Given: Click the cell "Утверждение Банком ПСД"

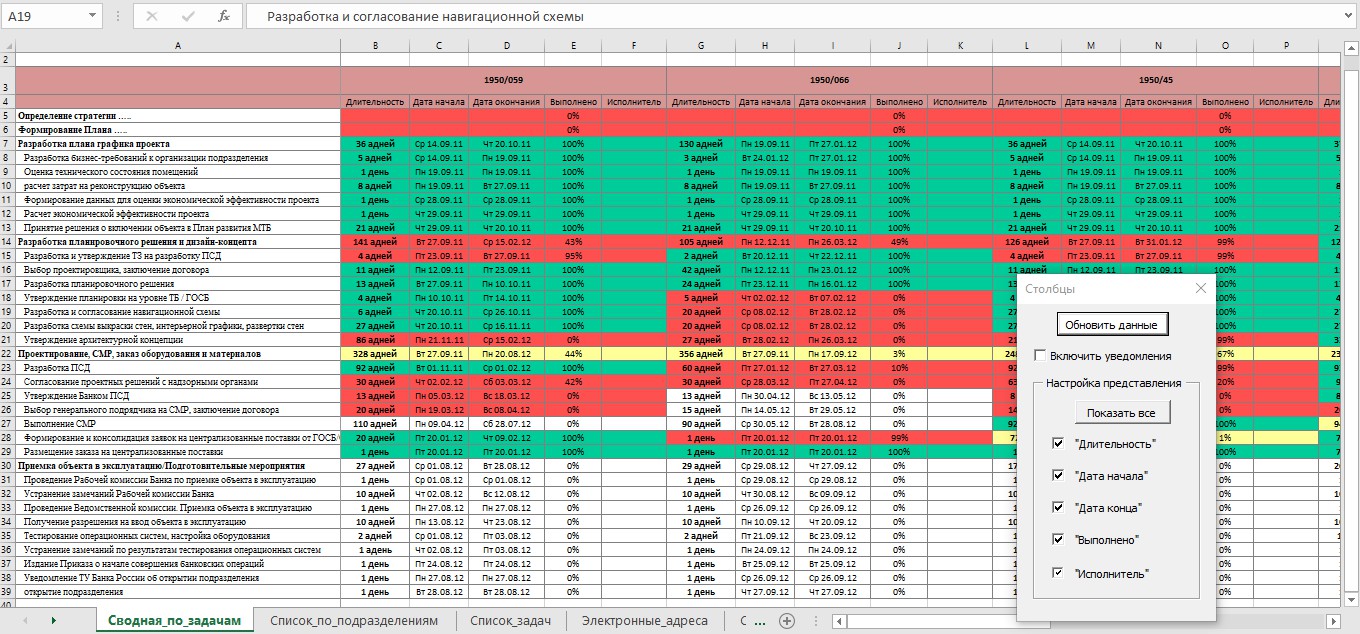Looking at the screenshot, I should pos(178,396).
